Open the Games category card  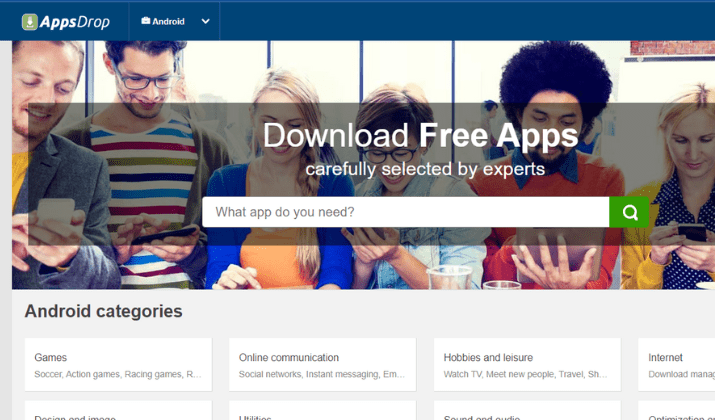[119, 365]
